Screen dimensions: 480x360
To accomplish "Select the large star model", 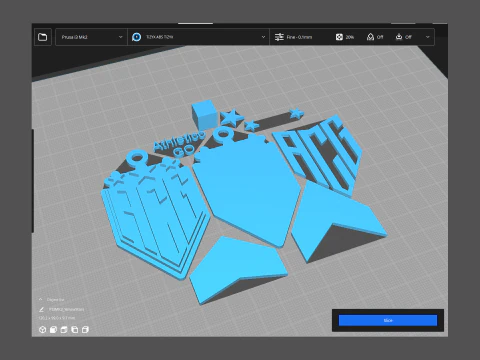I will 232,118.
